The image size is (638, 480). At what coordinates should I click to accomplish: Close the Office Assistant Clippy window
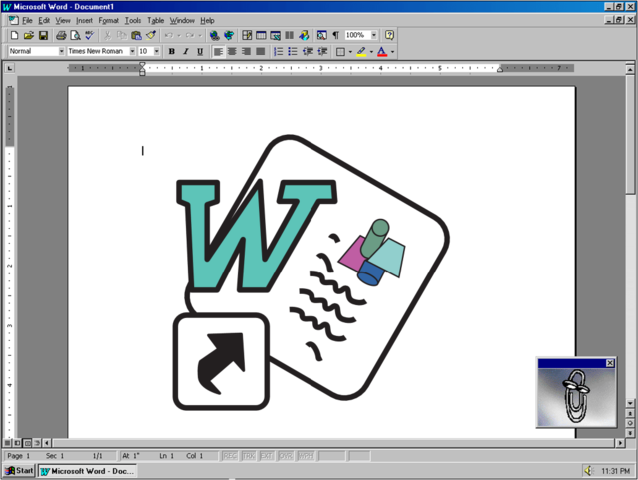[610, 363]
